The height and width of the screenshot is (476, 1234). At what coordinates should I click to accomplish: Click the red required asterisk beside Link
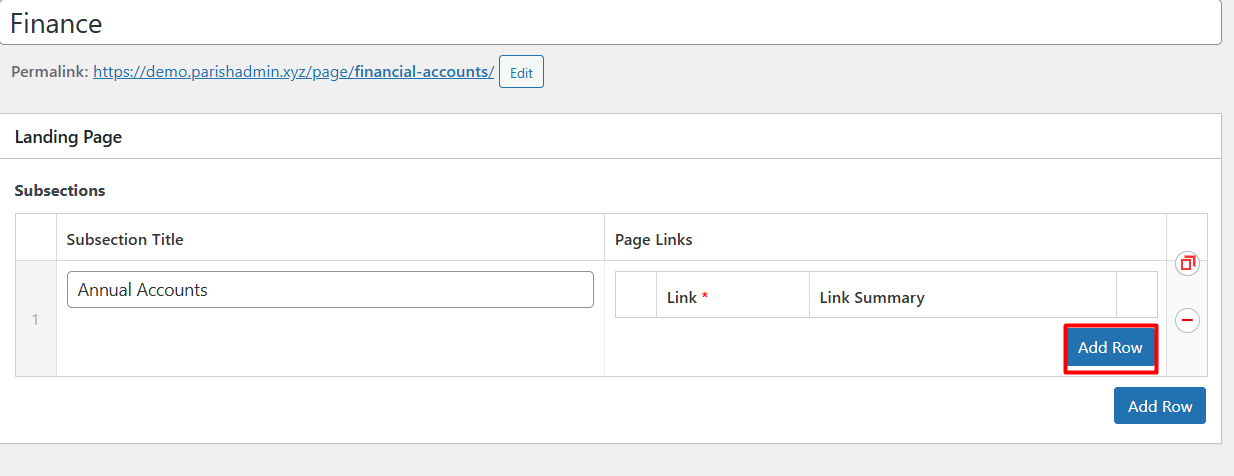tap(705, 297)
